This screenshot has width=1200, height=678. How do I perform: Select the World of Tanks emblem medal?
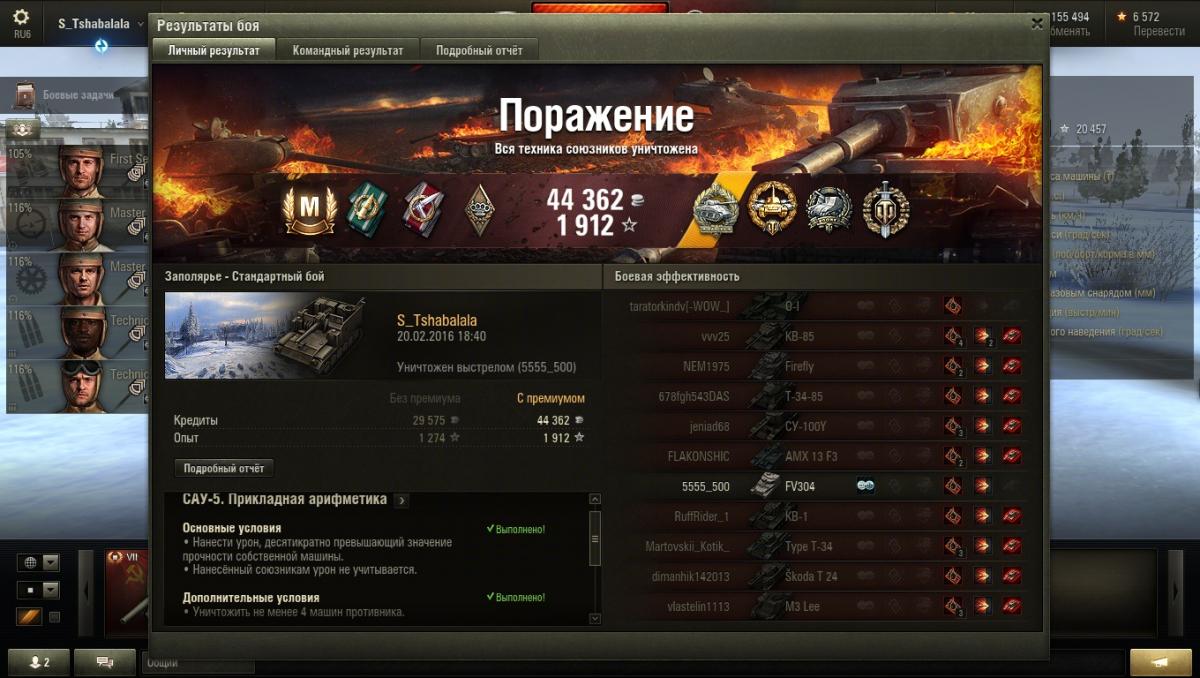point(885,209)
